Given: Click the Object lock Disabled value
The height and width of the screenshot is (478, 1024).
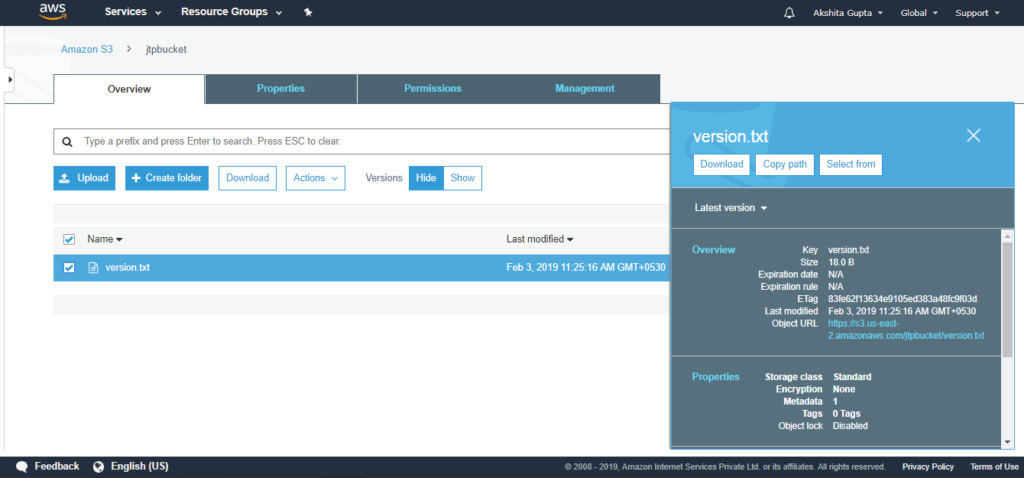Looking at the screenshot, I should [850, 426].
